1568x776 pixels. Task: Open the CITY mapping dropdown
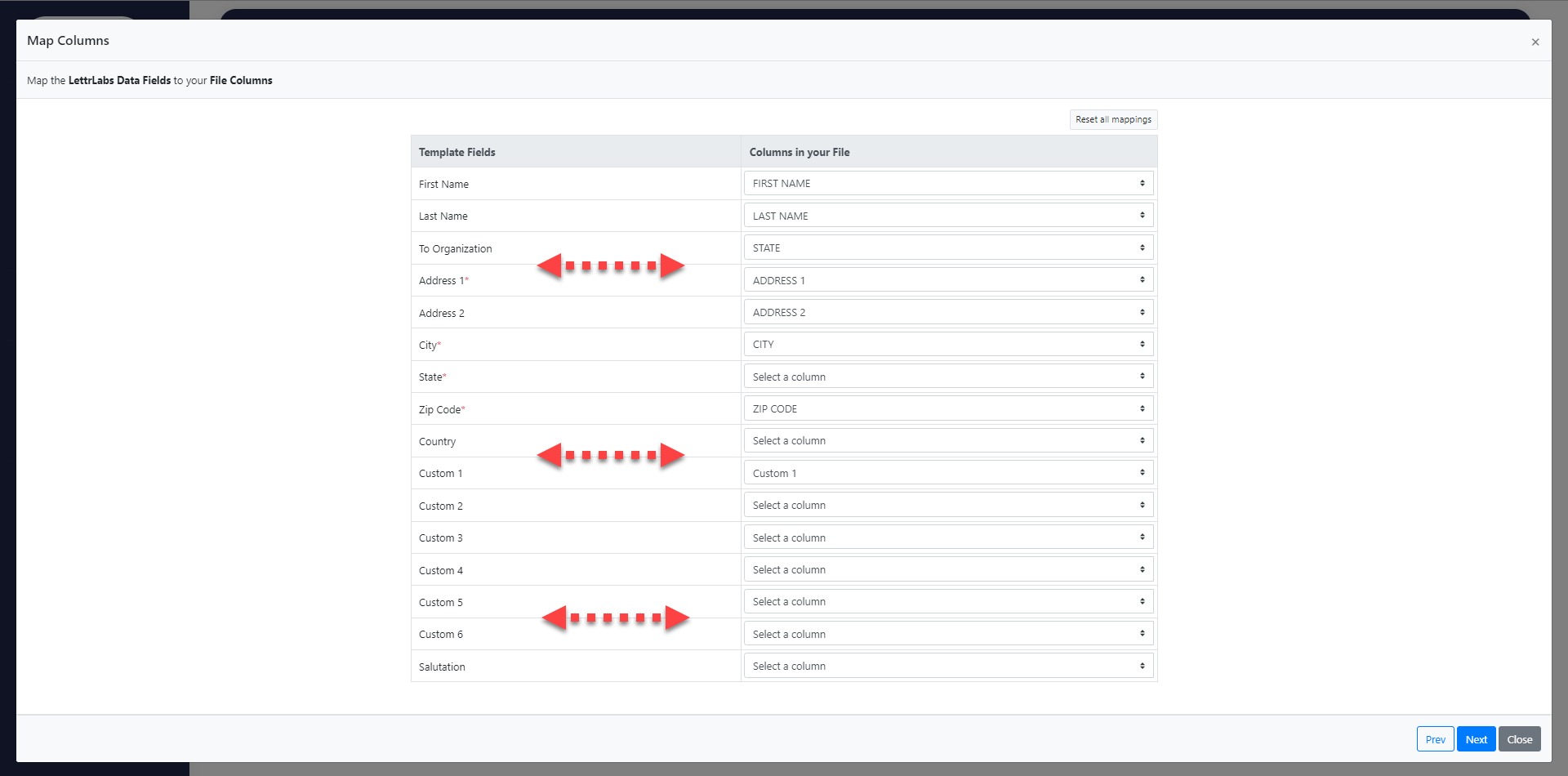[x=947, y=344]
